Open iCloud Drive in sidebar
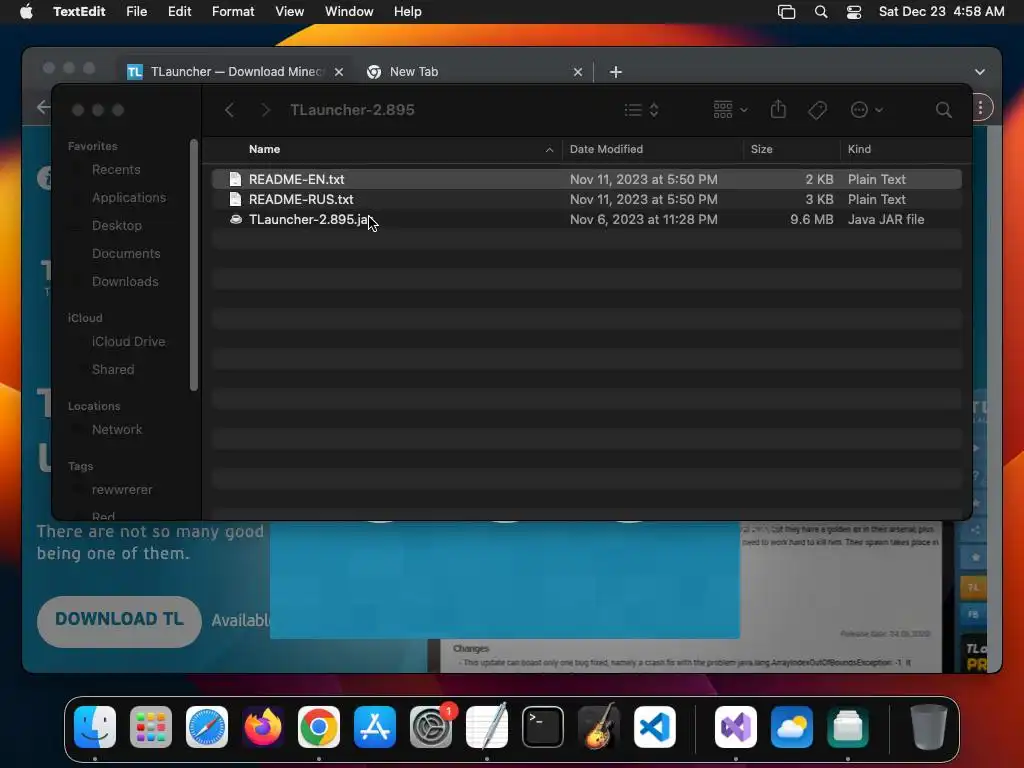This screenshot has width=1024, height=768. (x=129, y=342)
